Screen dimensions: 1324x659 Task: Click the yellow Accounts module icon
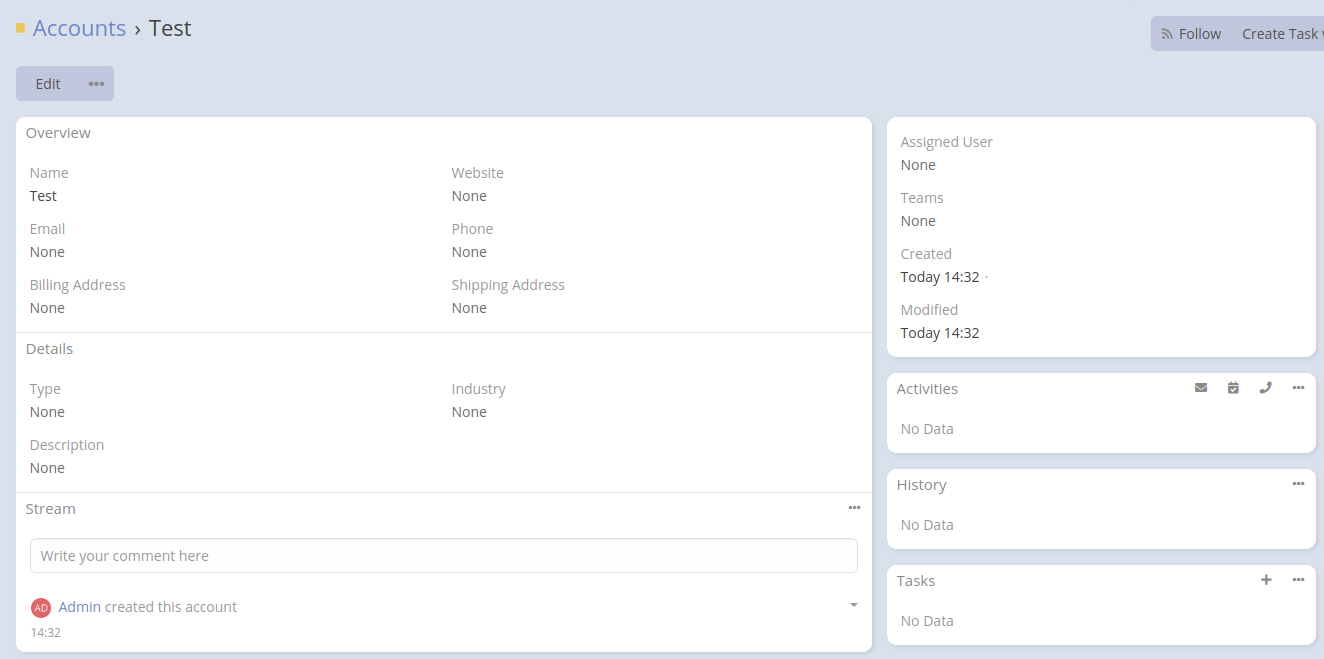click(x=20, y=29)
